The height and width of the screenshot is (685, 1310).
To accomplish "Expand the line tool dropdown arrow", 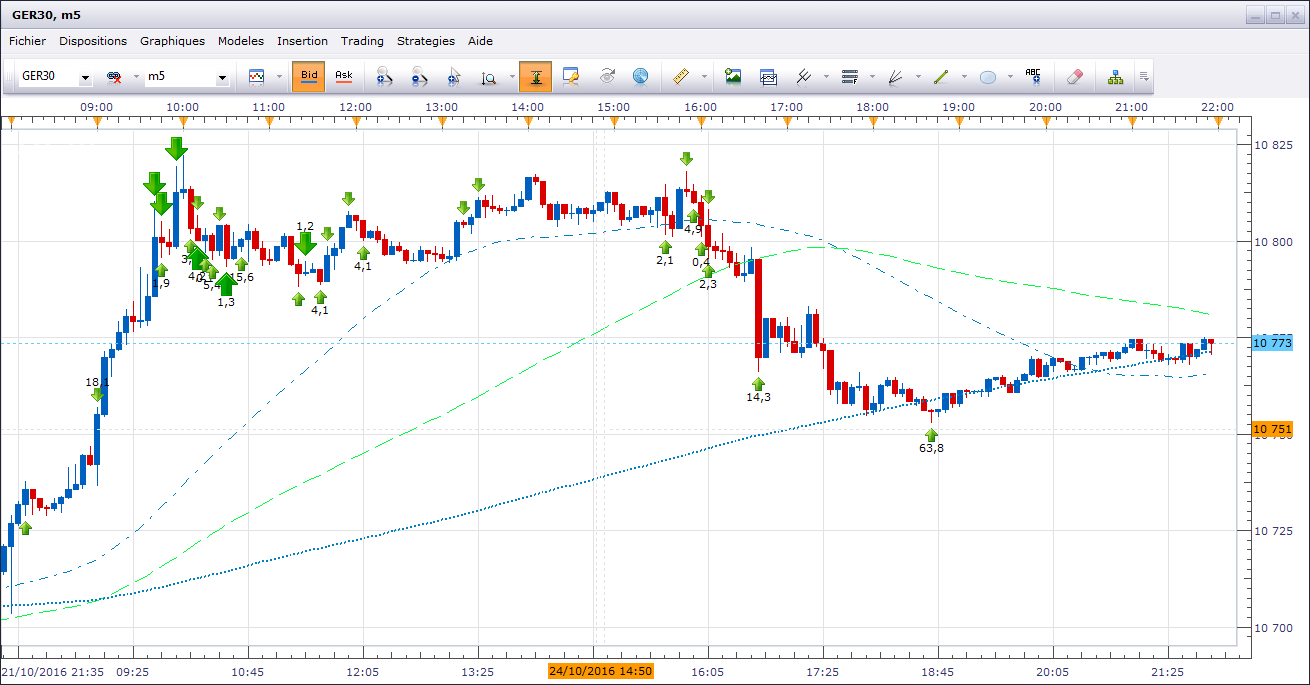I will coord(964,77).
